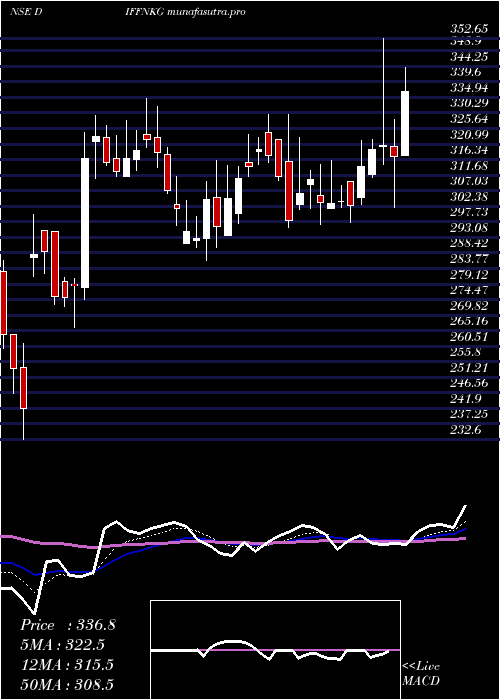Select the 274.47 price level
This screenshot has width=500, height=700.
(x=469, y=291)
